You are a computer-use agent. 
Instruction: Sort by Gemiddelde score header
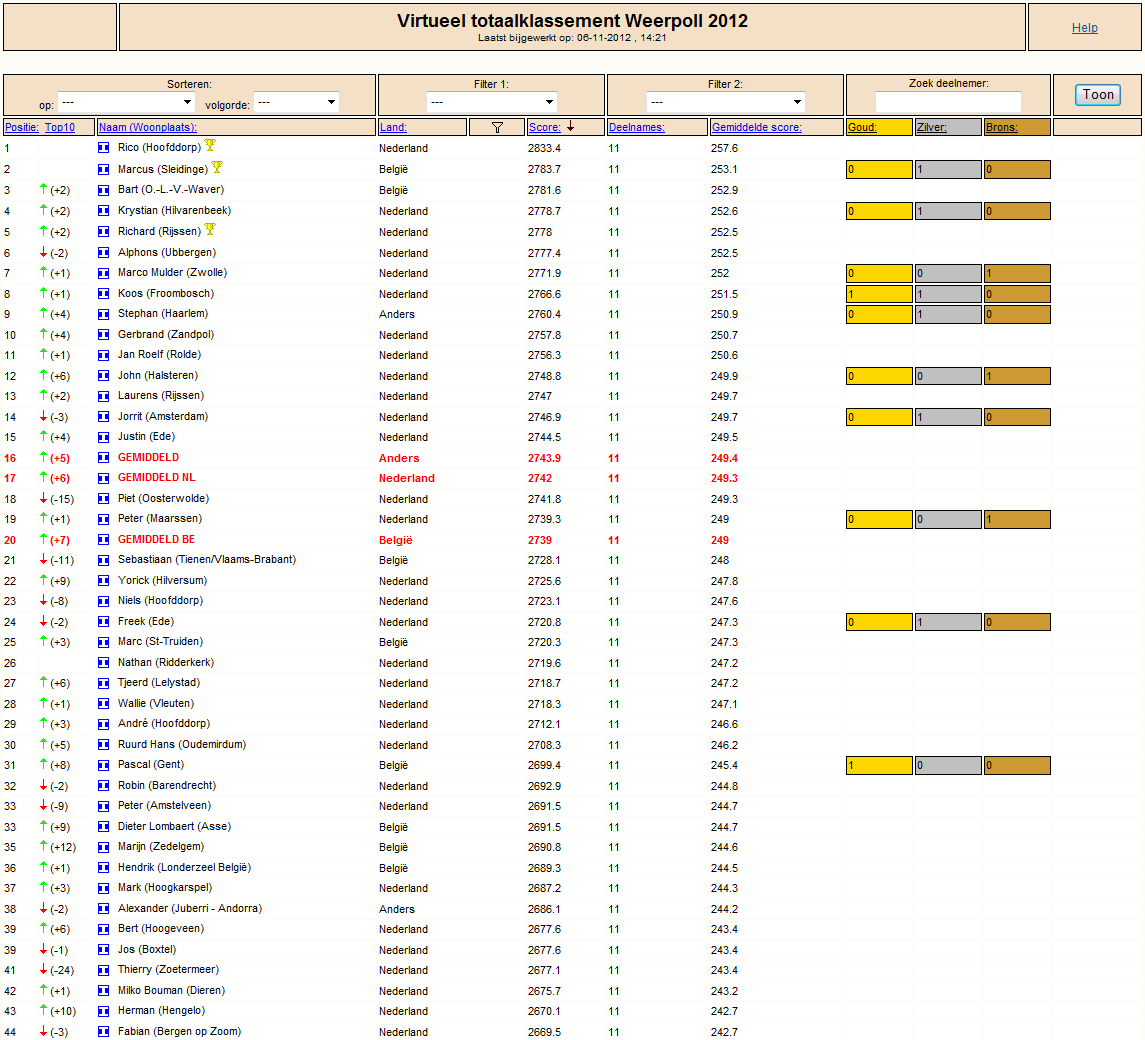coord(757,127)
